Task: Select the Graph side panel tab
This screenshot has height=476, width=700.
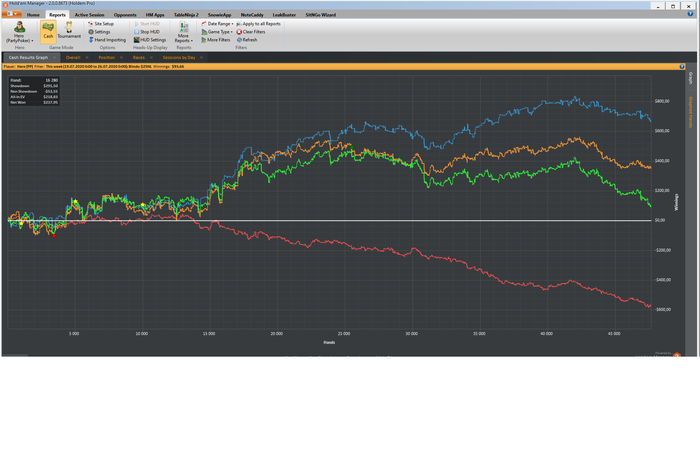Action: coord(690,78)
